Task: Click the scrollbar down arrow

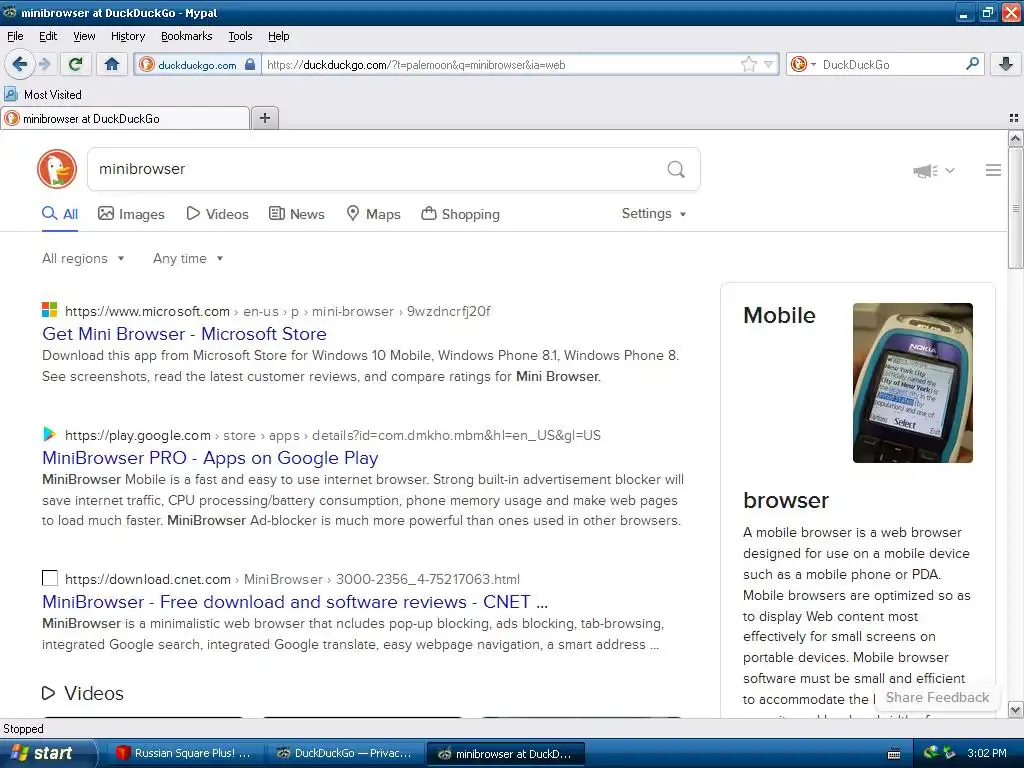Action: (x=1015, y=710)
